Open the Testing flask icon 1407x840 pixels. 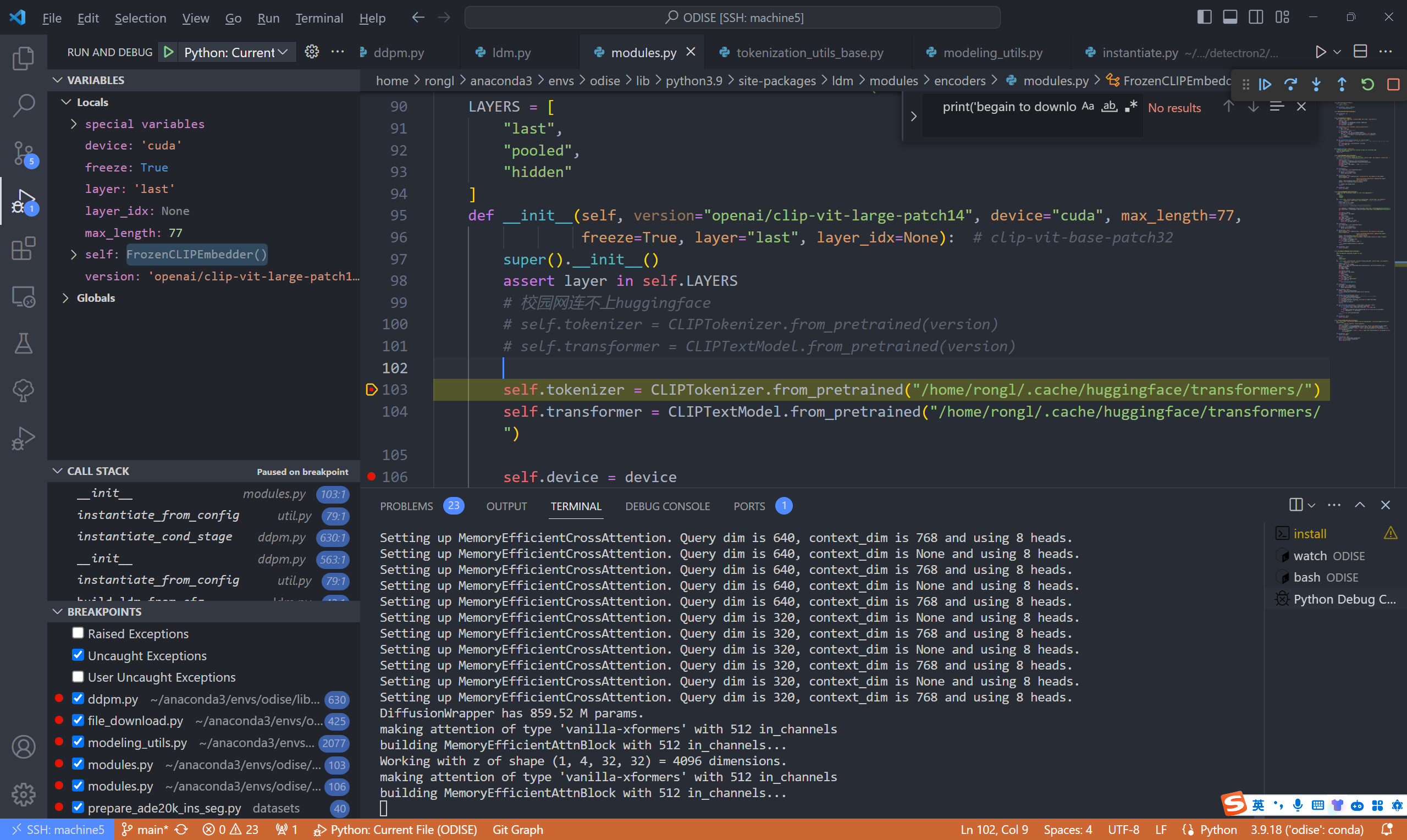click(23, 343)
